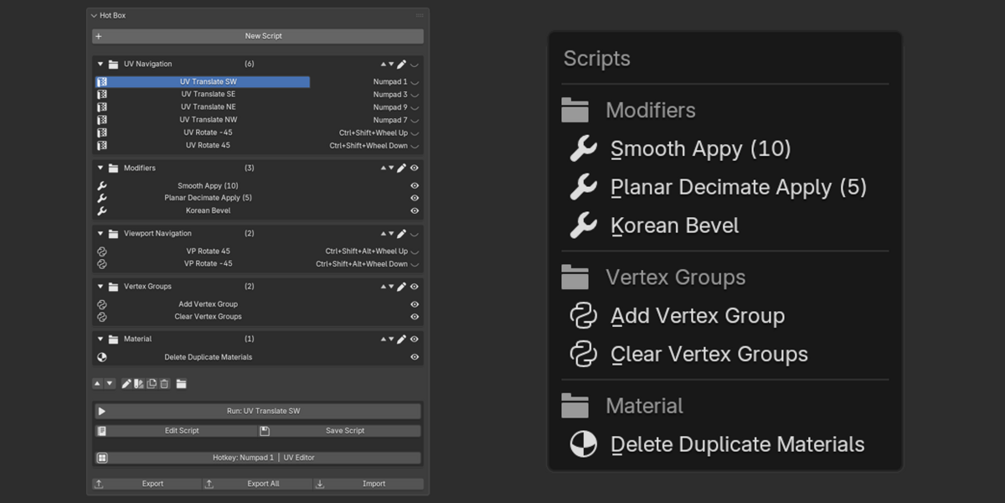Hide Planar Decimate Apply (5) via eye icon

tap(415, 198)
